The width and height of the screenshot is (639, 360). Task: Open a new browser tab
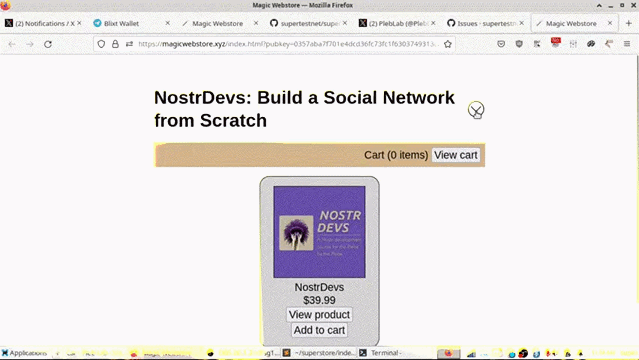pos(628,24)
